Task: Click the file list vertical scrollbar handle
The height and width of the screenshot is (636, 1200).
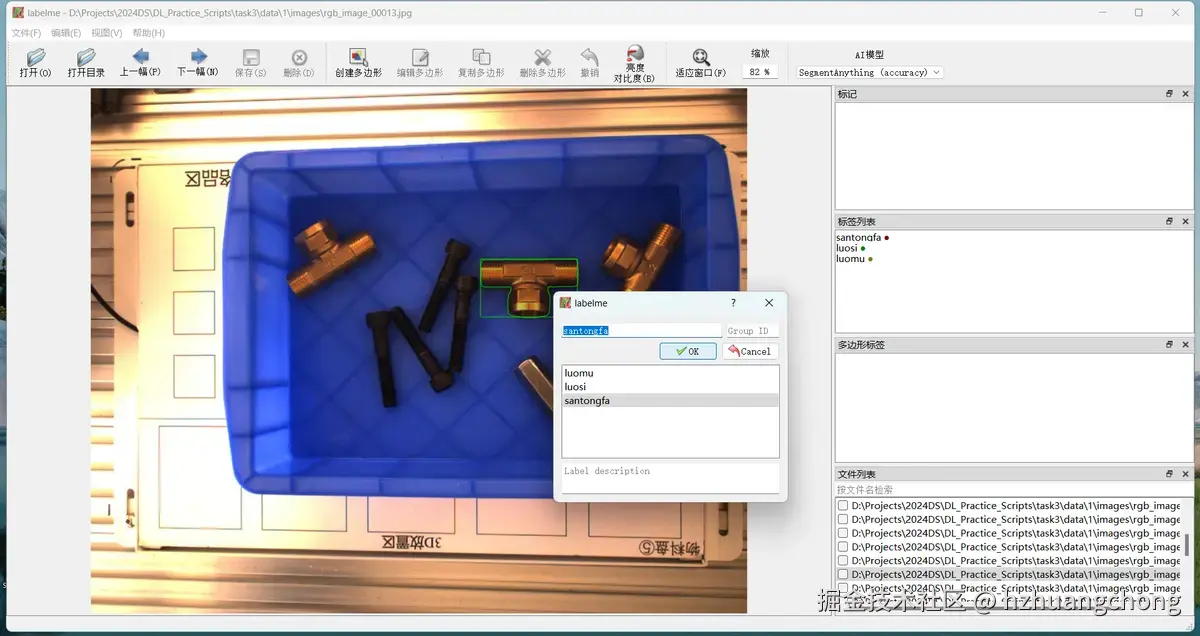Action: click(x=1187, y=545)
